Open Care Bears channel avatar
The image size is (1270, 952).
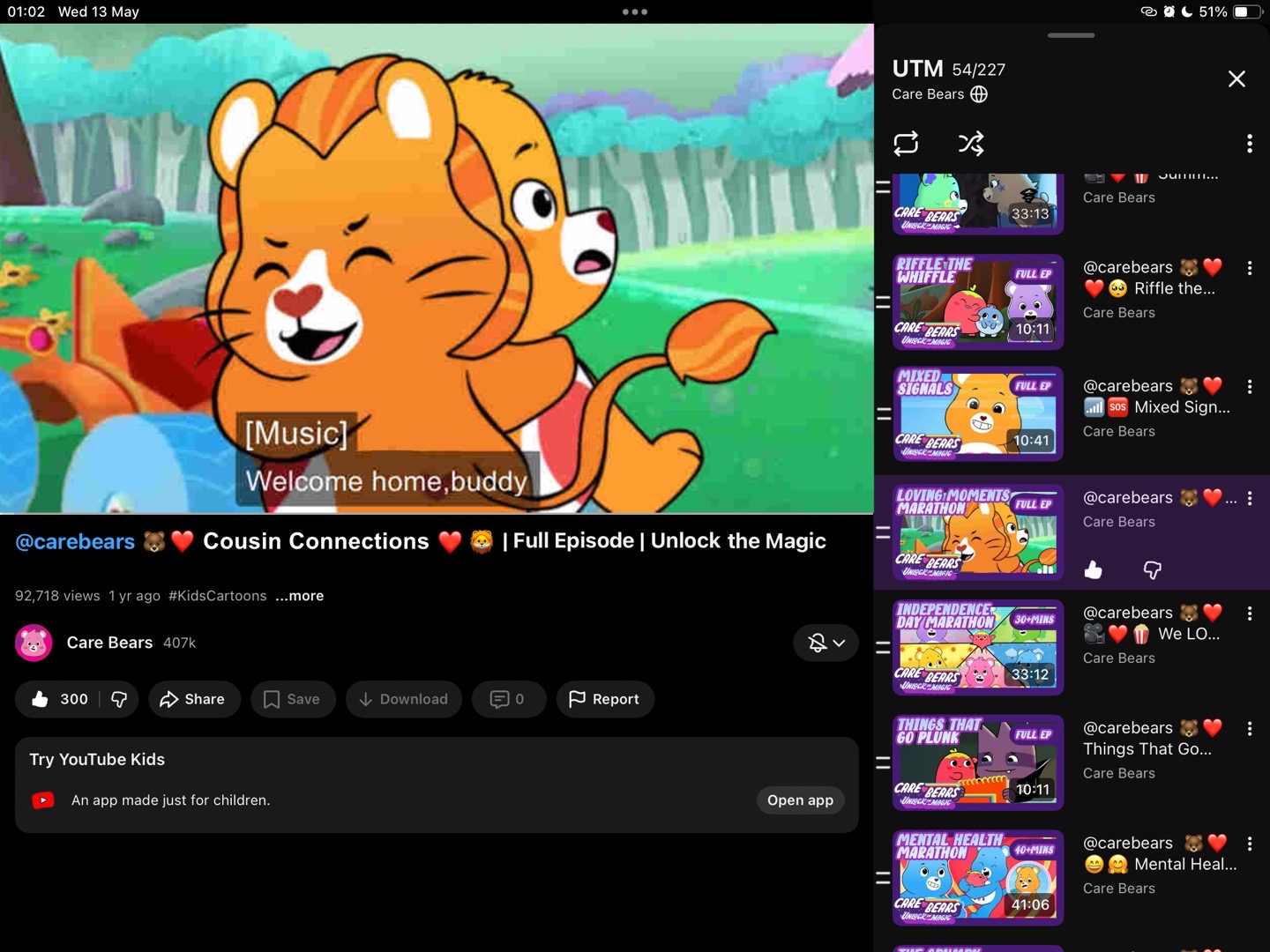pyautogui.click(x=34, y=643)
